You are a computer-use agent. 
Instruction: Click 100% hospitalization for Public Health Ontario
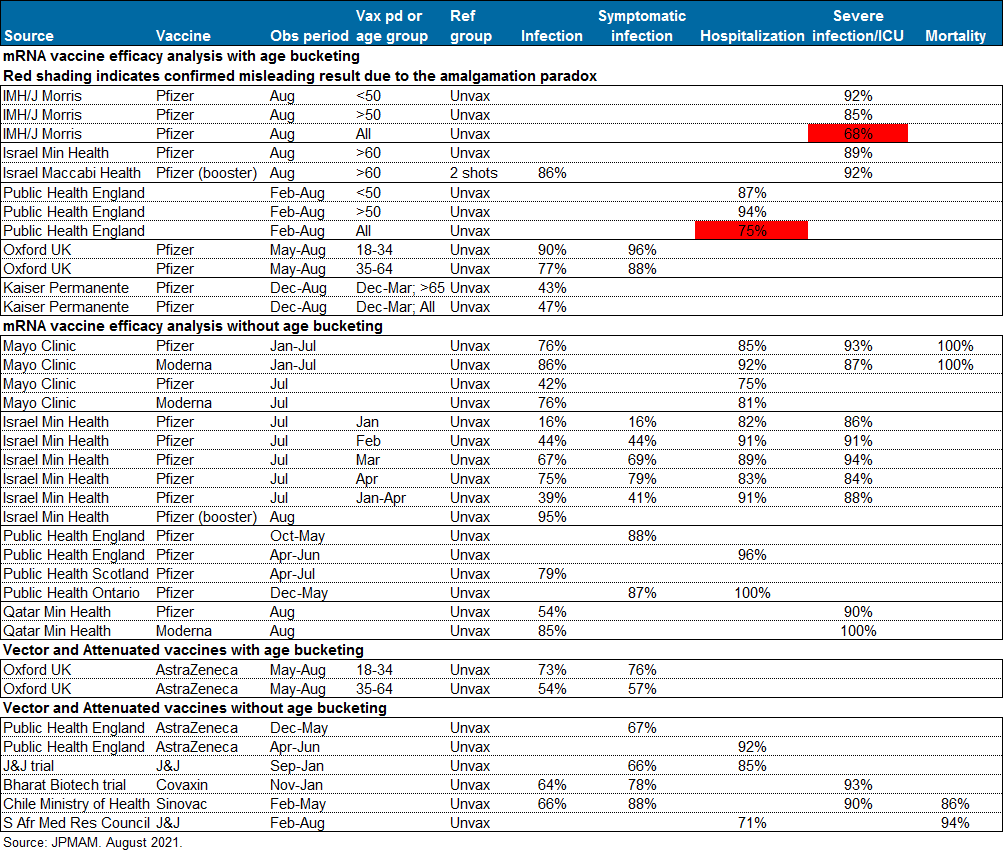[752, 593]
